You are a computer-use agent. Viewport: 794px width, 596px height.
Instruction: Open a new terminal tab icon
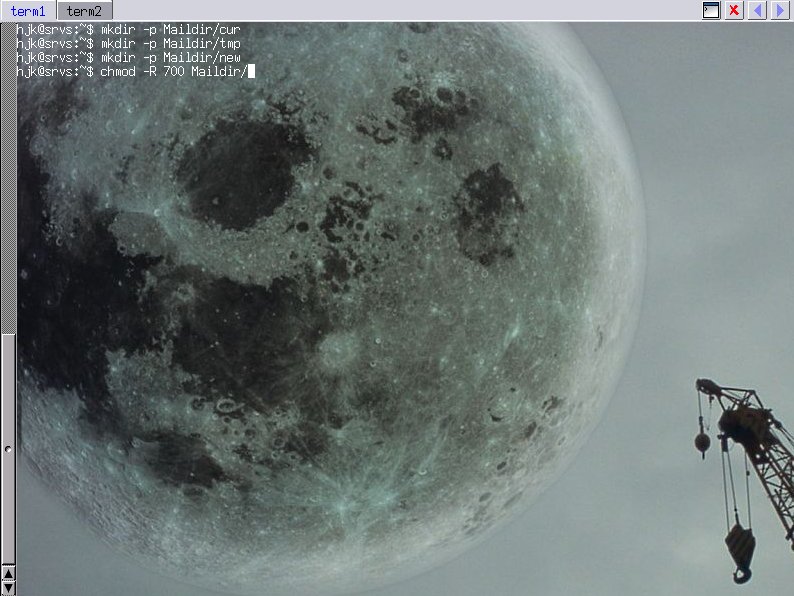point(711,10)
